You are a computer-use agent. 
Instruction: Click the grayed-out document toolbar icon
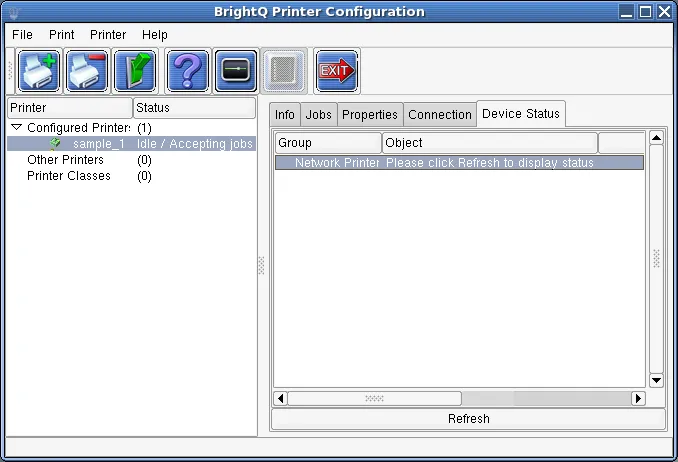pyautogui.click(x=284, y=71)
